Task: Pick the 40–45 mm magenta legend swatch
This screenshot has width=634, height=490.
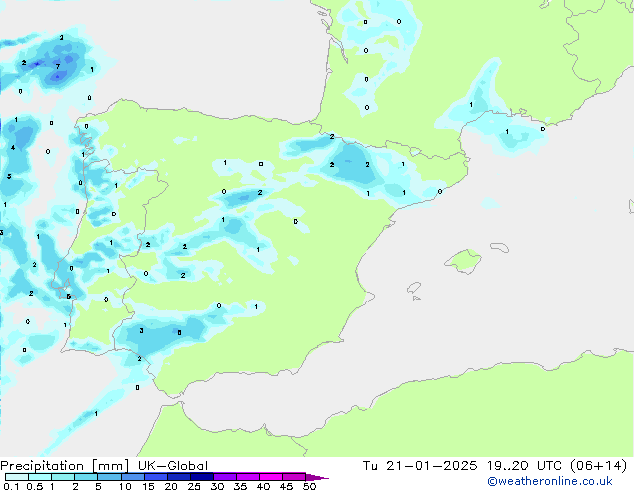Action: pos(271,477)
